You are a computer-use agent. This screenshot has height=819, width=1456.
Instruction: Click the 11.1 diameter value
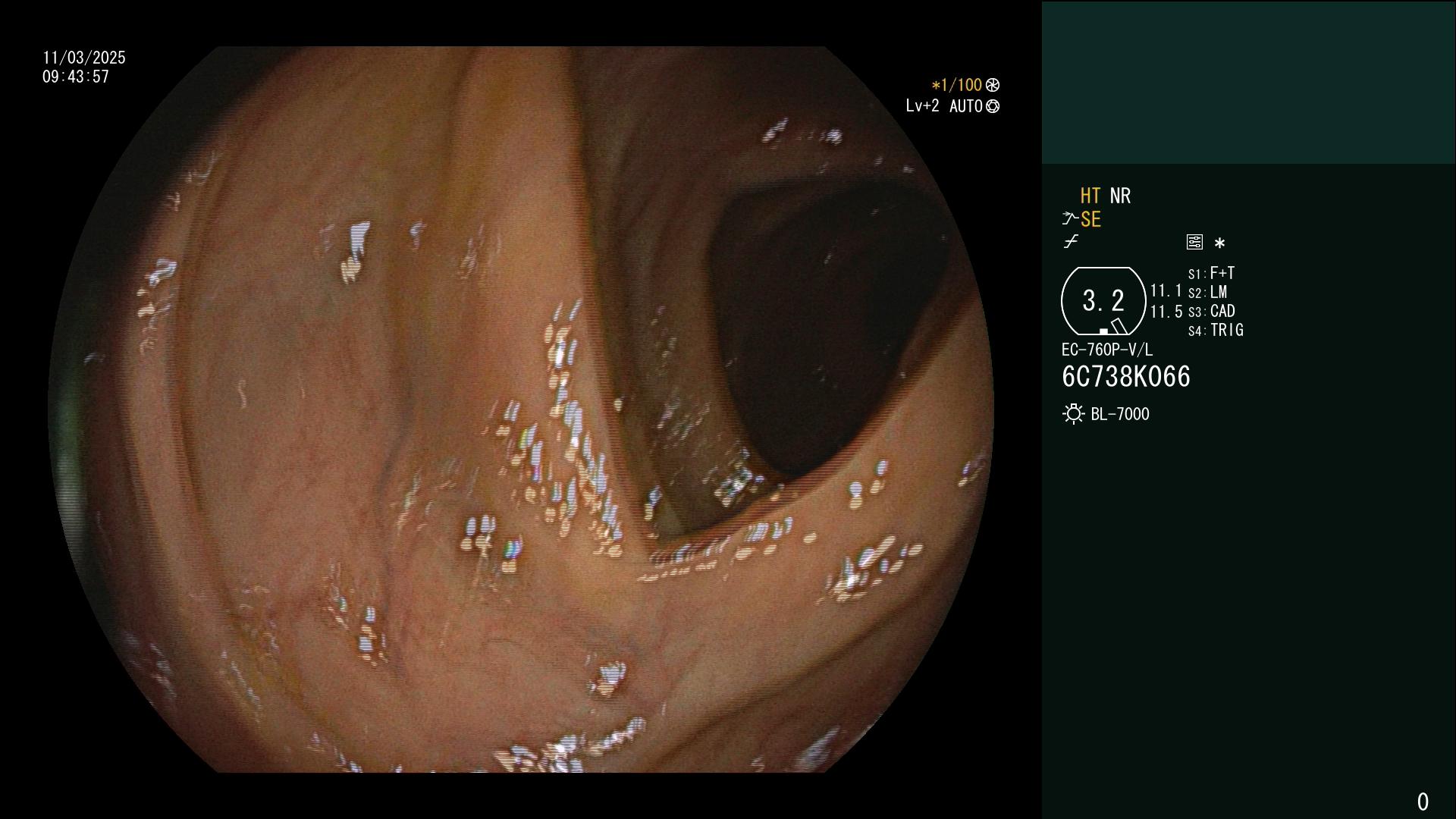pos(1166,290)
